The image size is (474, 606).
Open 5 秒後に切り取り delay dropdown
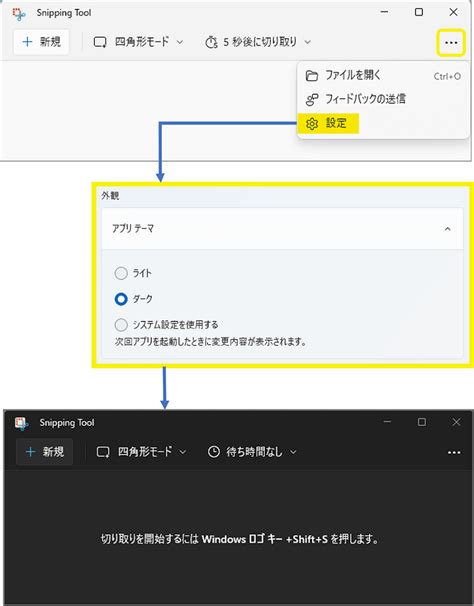[258, 42]
